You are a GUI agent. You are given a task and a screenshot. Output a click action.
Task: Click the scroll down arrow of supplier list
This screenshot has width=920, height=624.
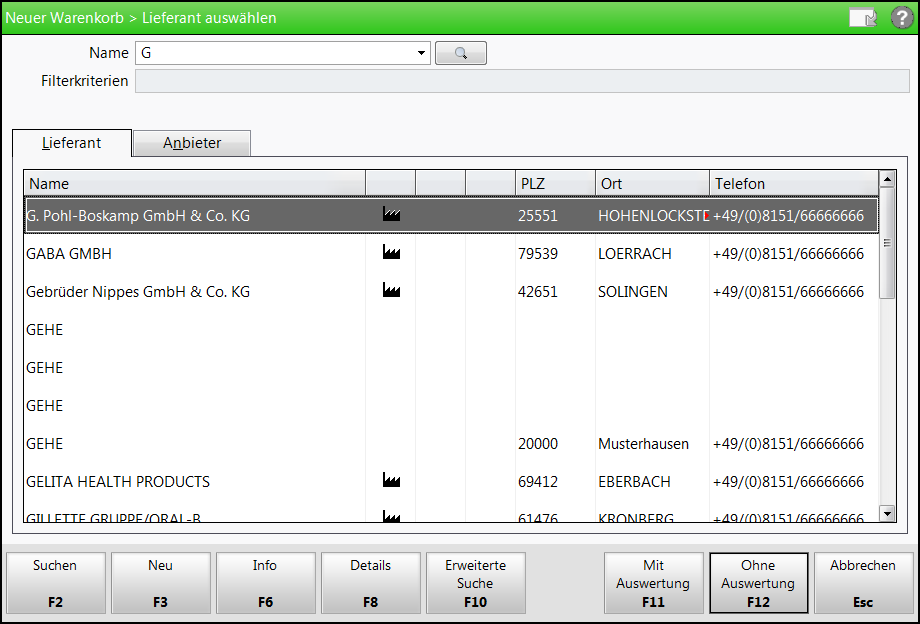coord(887,514)
